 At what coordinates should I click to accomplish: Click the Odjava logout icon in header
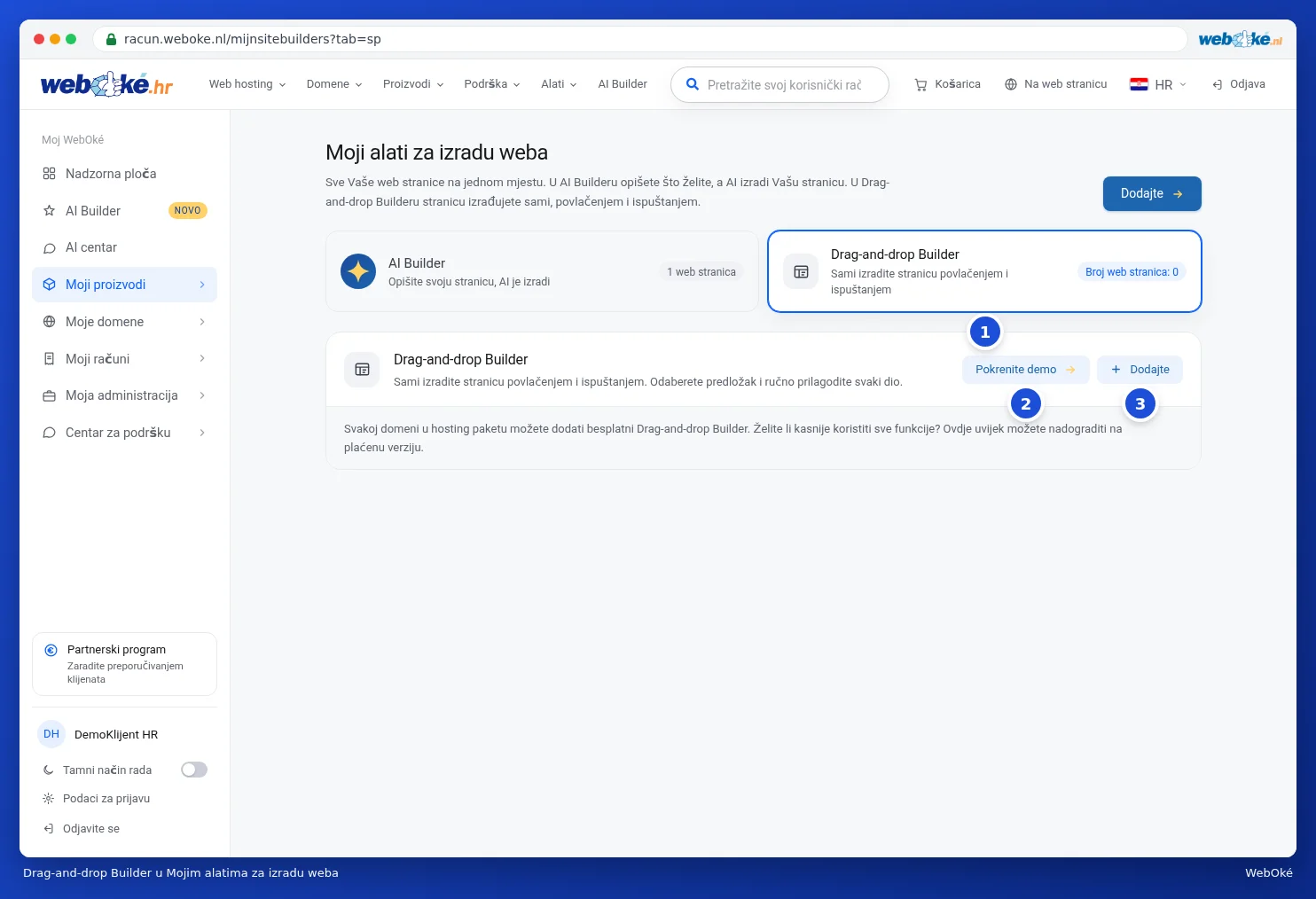point(1218,84)
